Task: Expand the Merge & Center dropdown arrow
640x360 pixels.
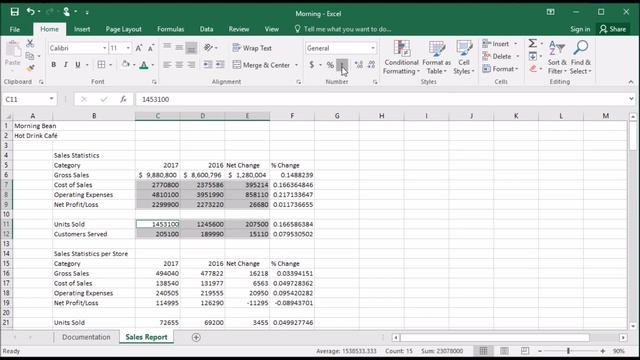Action: tap(296, 65)
